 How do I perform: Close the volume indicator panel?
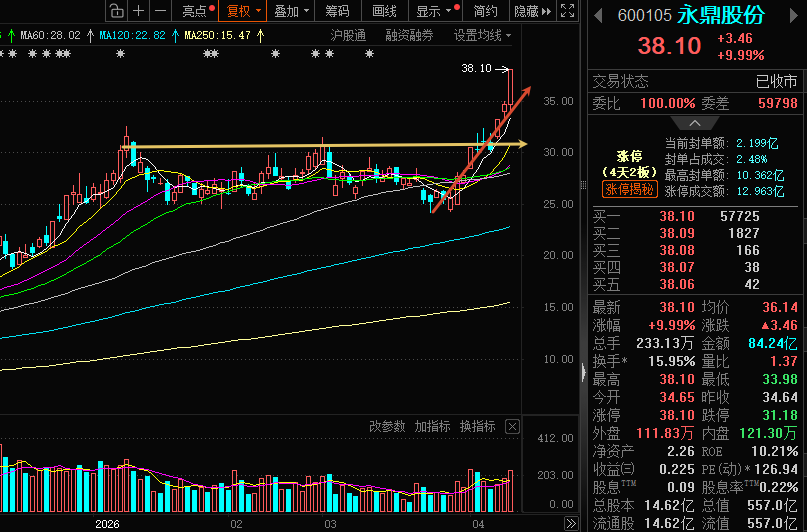[512, 427]
